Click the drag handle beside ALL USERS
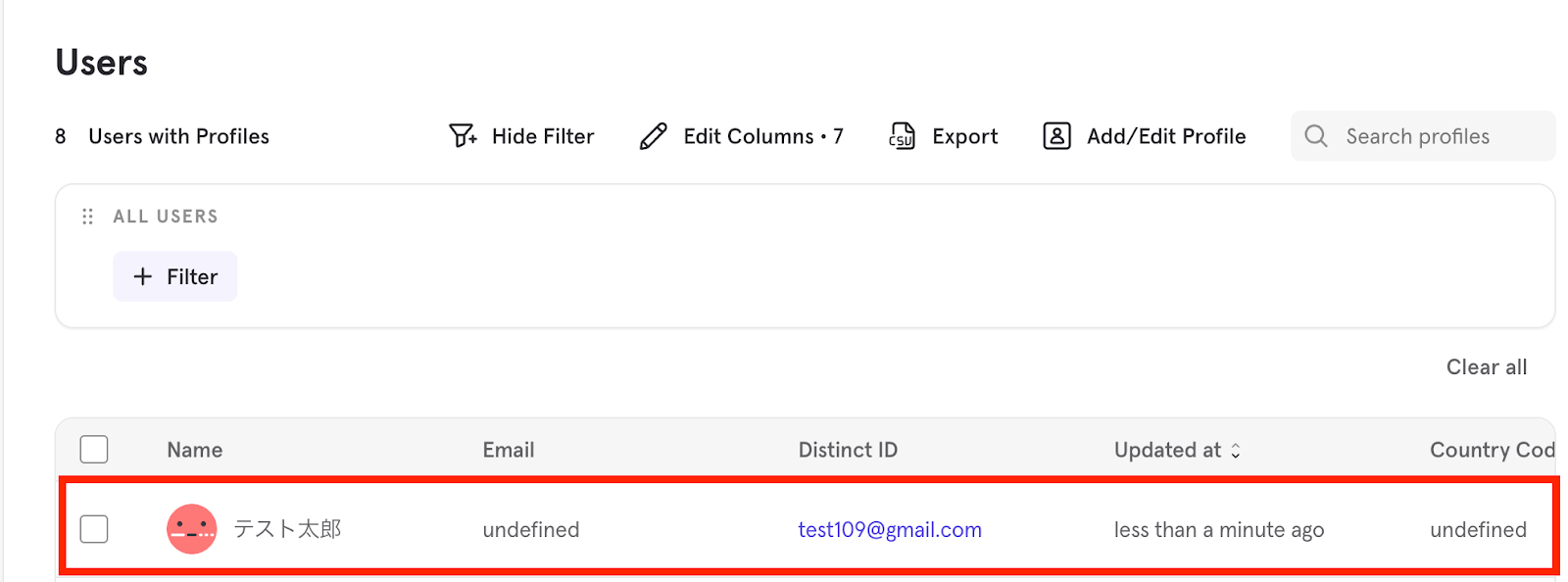 87,217
